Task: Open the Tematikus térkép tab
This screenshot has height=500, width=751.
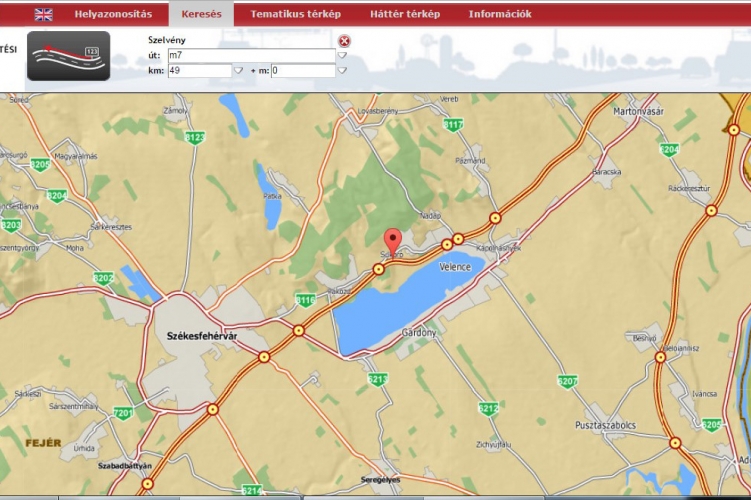Action: click(295, 14)
